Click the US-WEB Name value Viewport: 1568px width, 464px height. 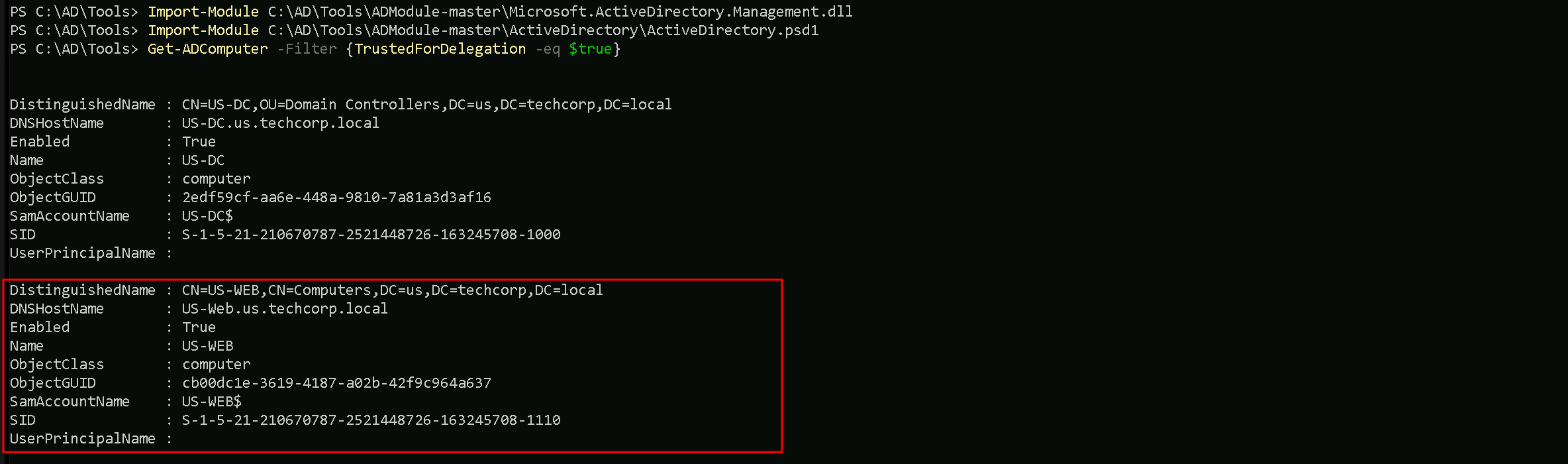click(207, 346)
